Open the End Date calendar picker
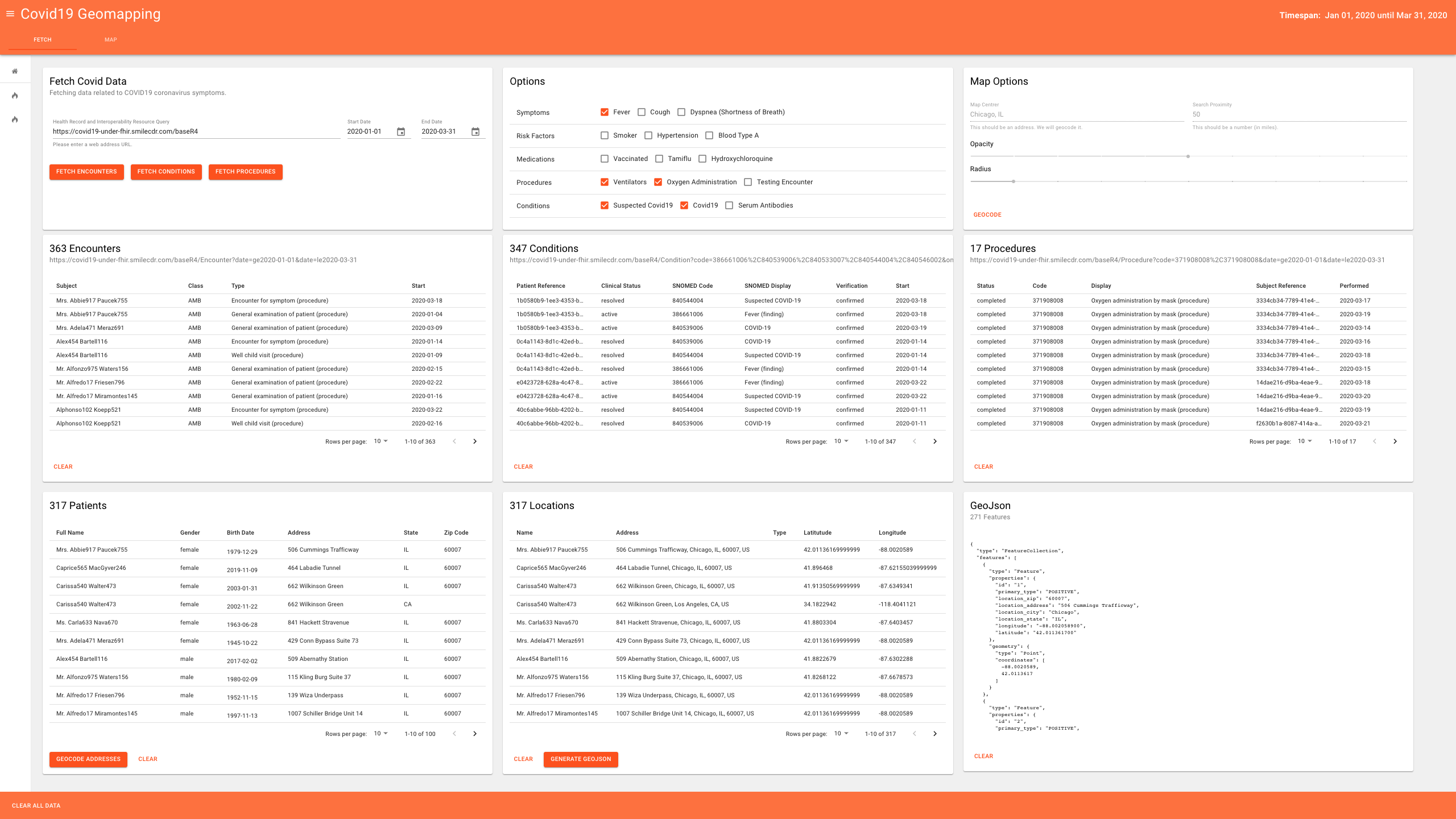 click(475, 132)
